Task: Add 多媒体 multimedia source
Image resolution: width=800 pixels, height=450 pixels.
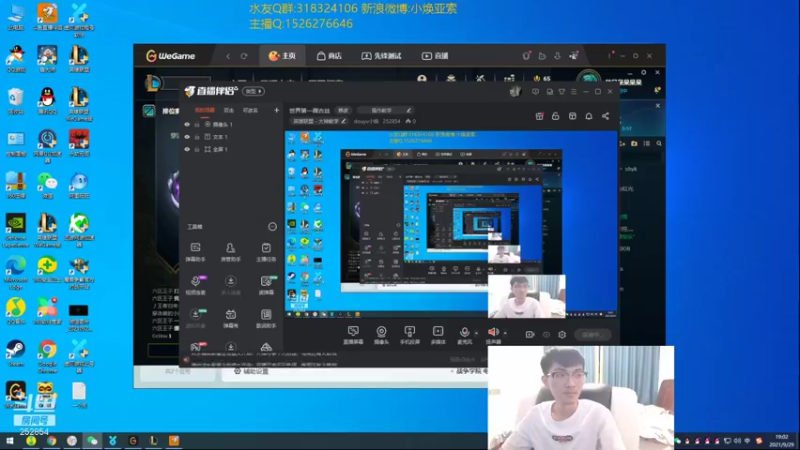Action: tap(438, 335)
